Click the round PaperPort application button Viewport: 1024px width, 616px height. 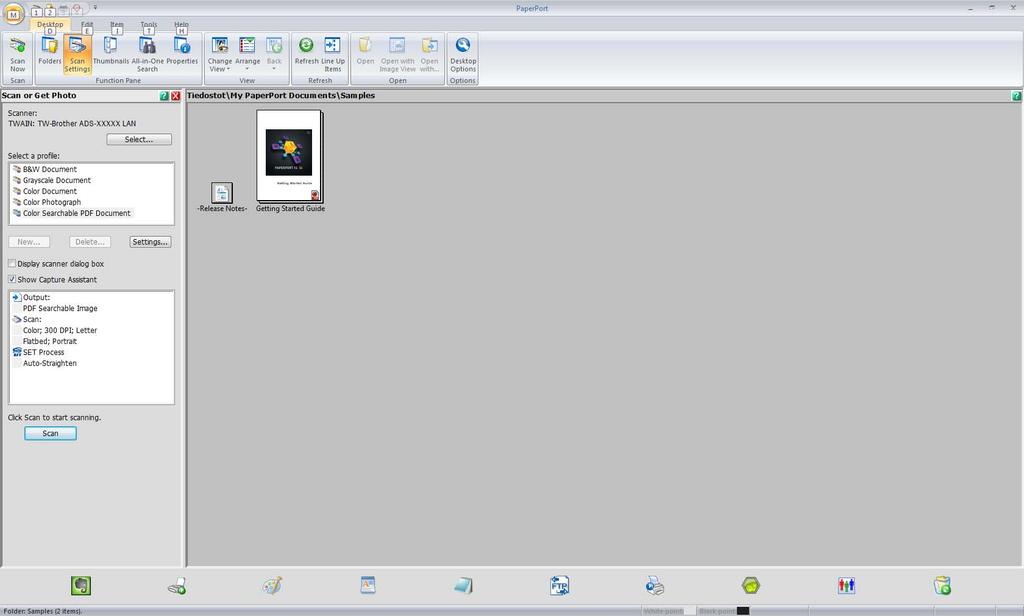pos(13,13)
